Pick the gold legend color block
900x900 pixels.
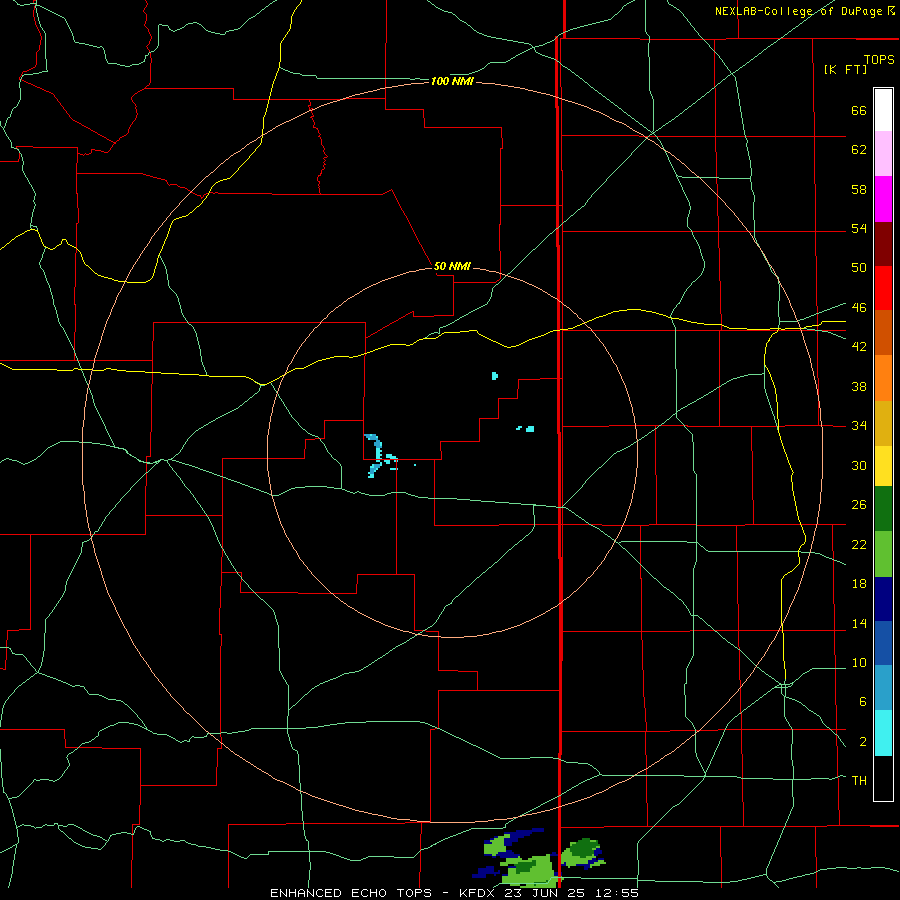tap(883, 423)
